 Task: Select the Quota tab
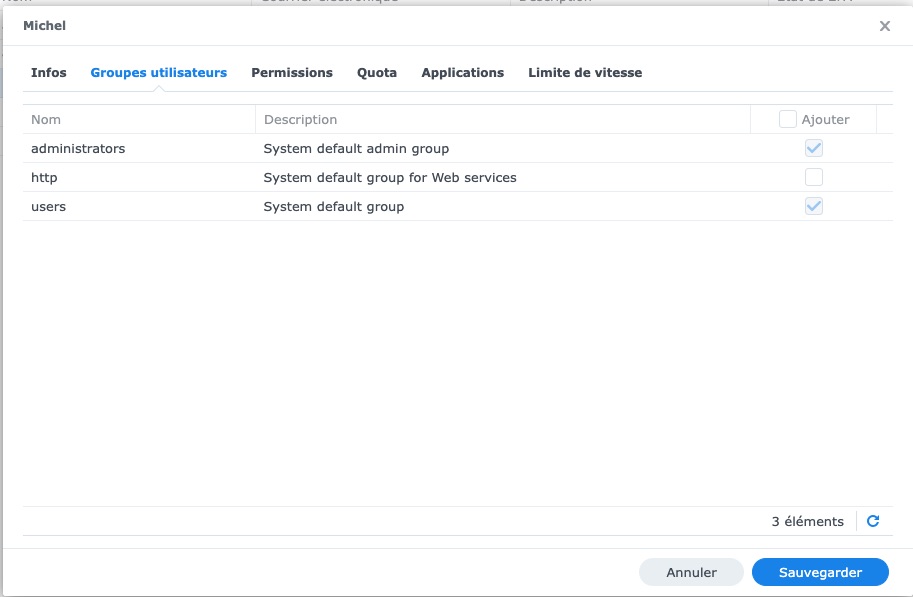point(377,73)
